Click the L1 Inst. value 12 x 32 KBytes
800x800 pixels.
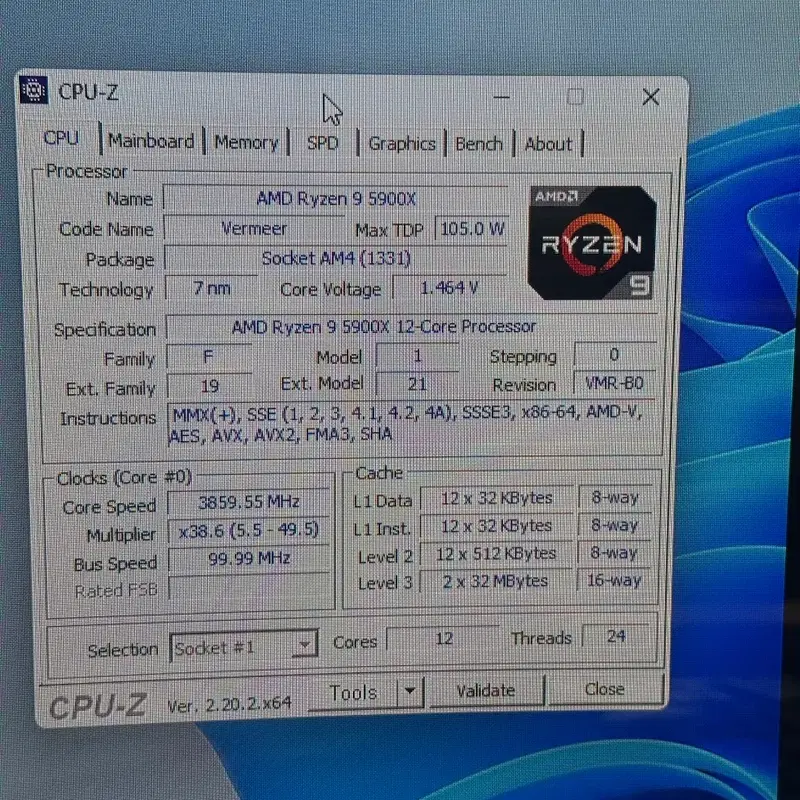496,526
